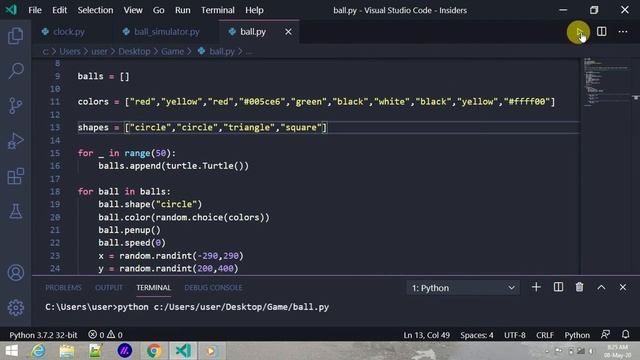The width and height of the screenshot is (640, 360).
Task: Change language mode via Python status item
Action: [x=577, y=335]
